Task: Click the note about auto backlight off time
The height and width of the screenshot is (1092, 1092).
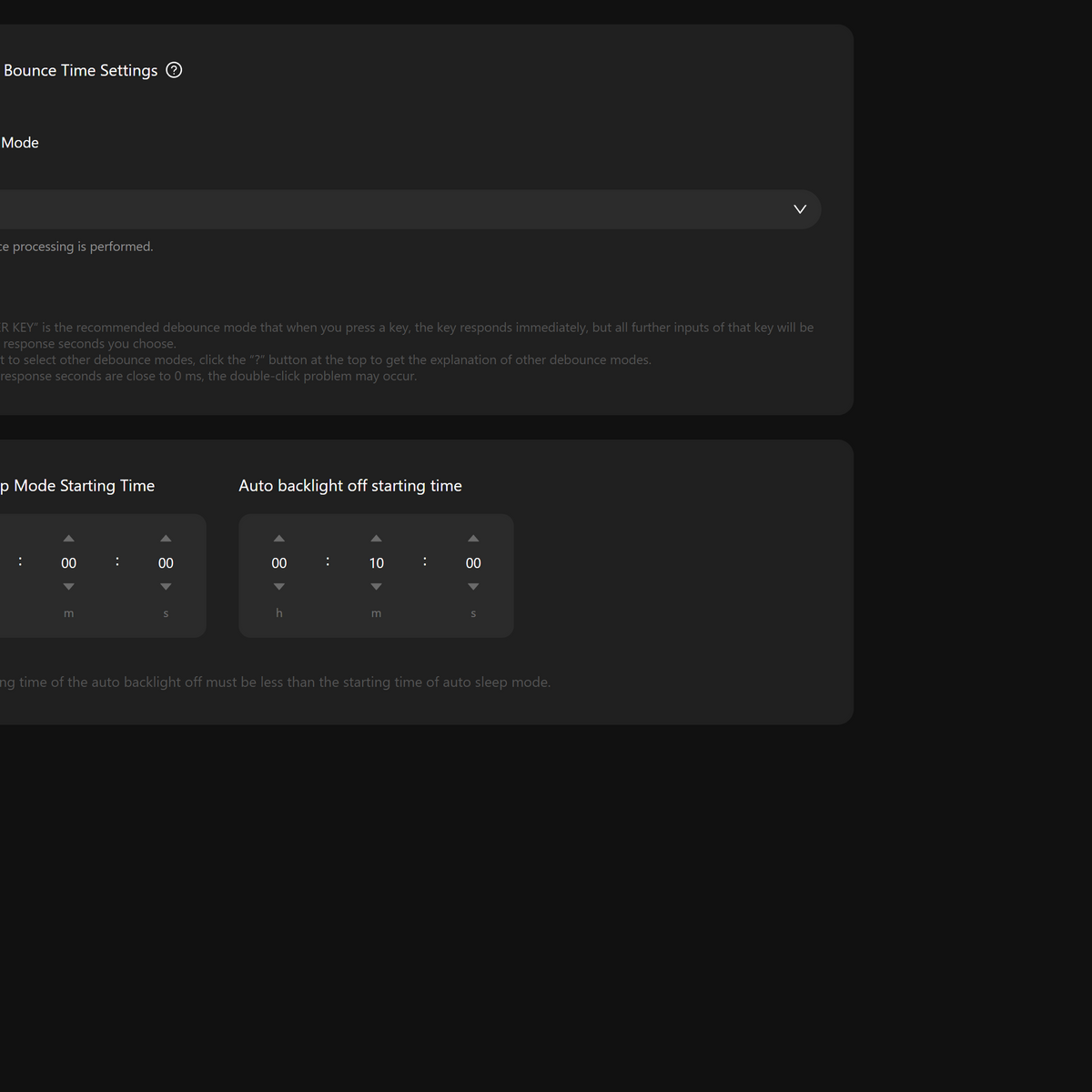Action: (275, 682)
